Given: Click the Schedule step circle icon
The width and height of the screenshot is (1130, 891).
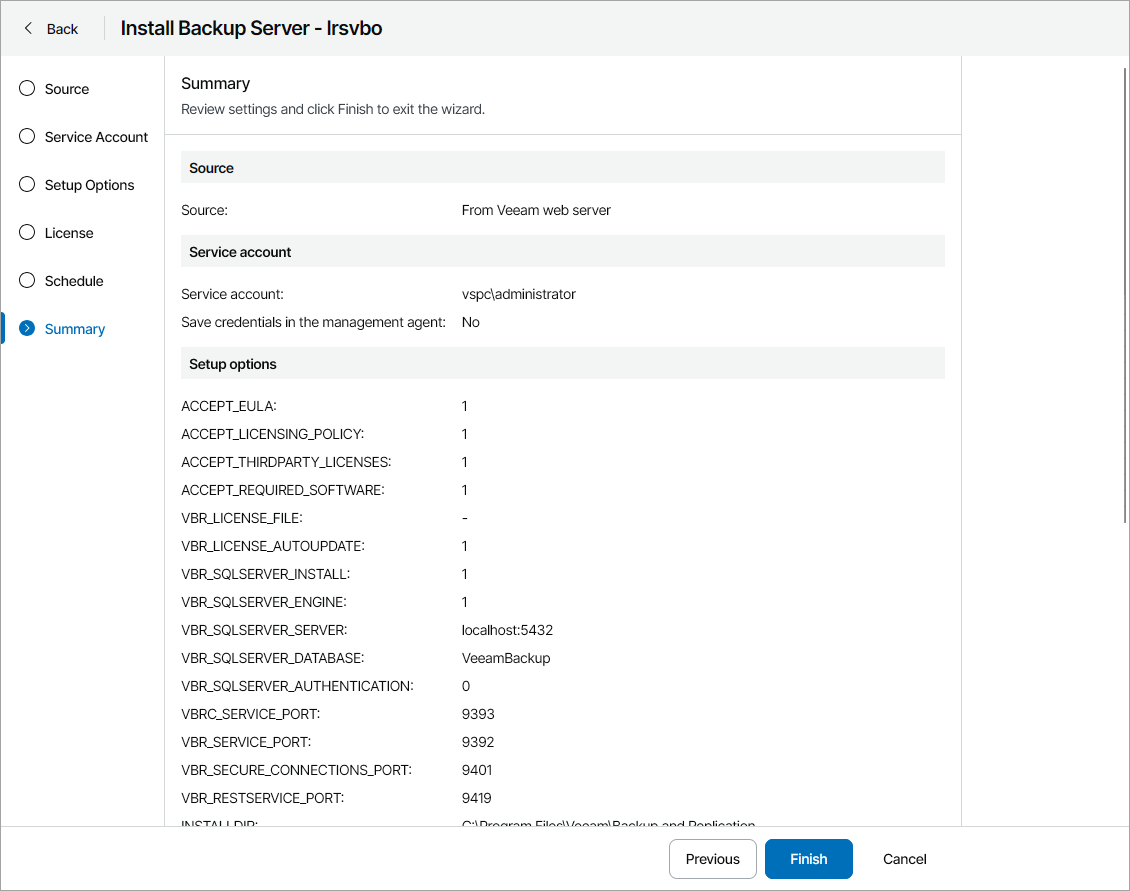Looking at the screenshot, I should pos(26,280).
